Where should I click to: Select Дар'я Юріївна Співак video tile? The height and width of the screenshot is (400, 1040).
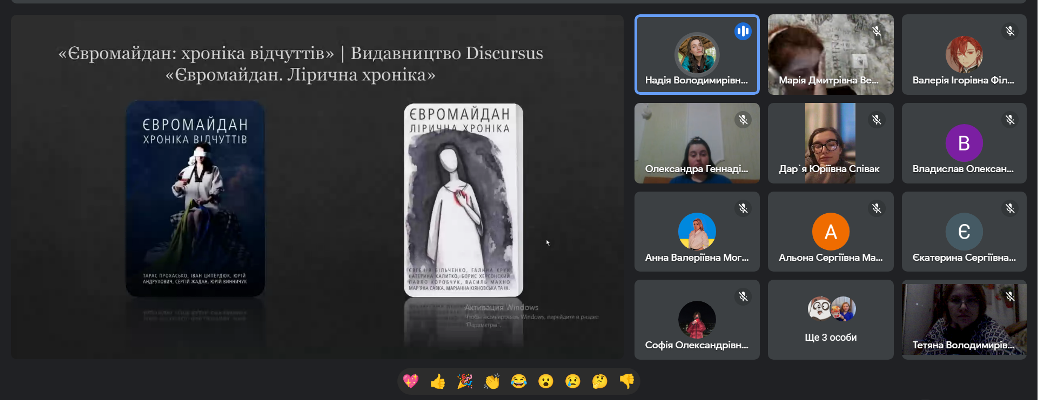pyautogui.click(x=831, y=143)
